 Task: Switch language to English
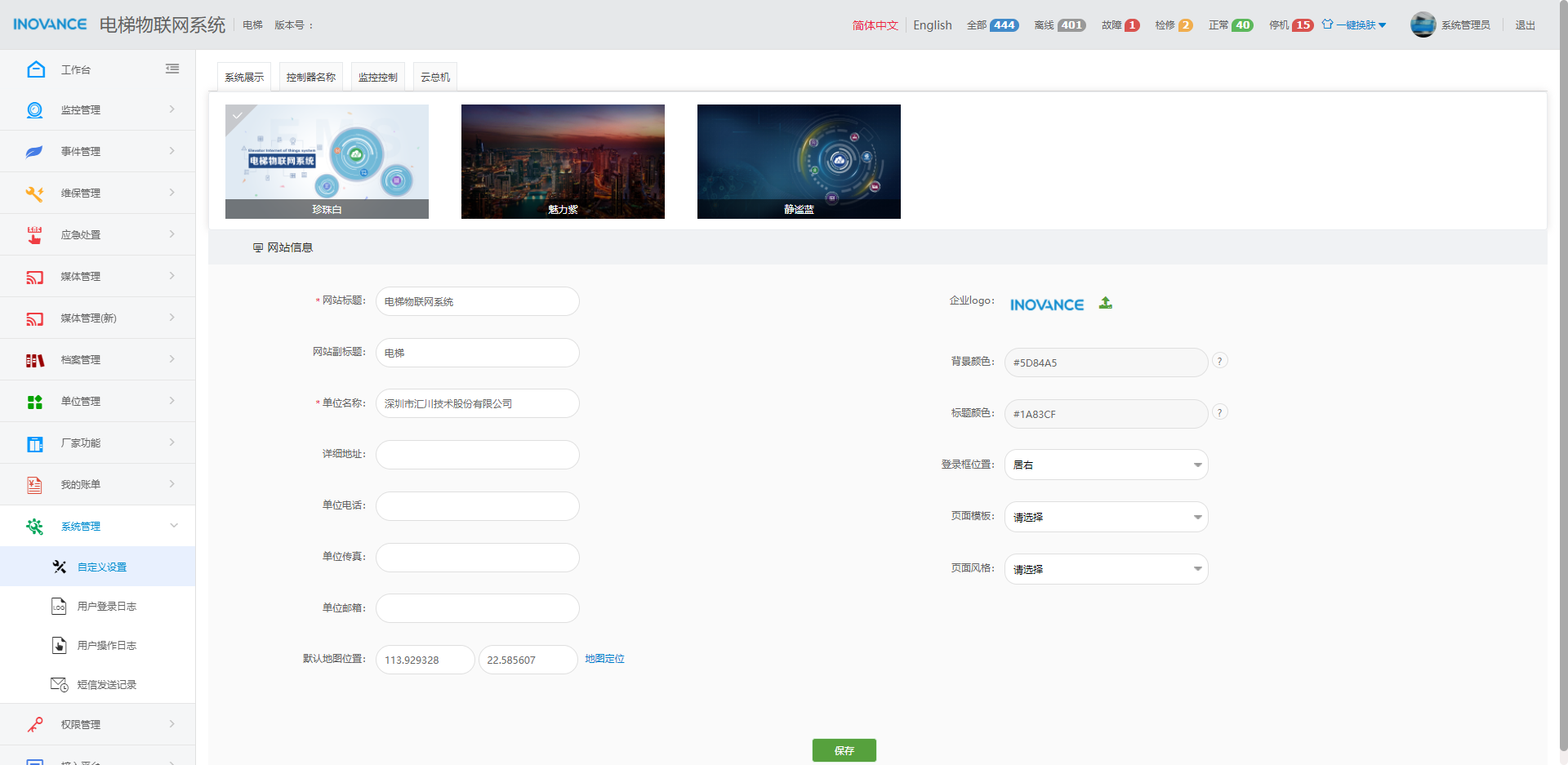click(933, 25)
